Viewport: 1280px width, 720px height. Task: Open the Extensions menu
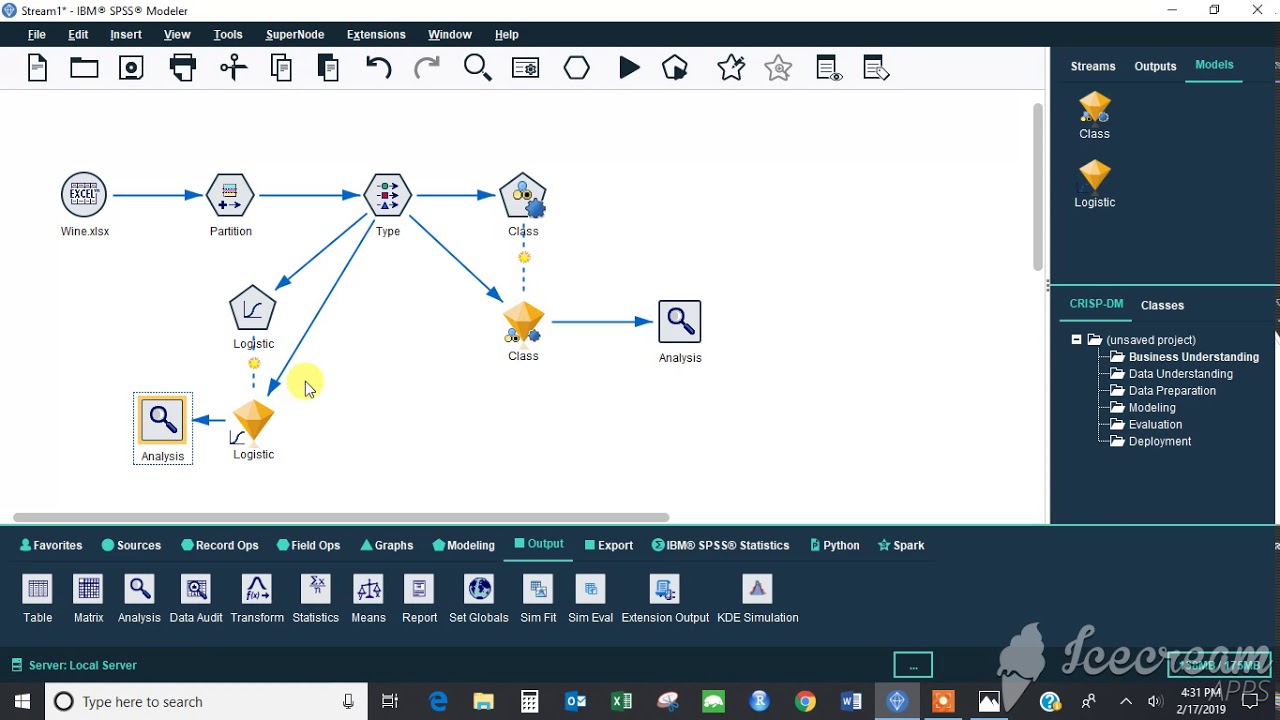pos(376,34)
